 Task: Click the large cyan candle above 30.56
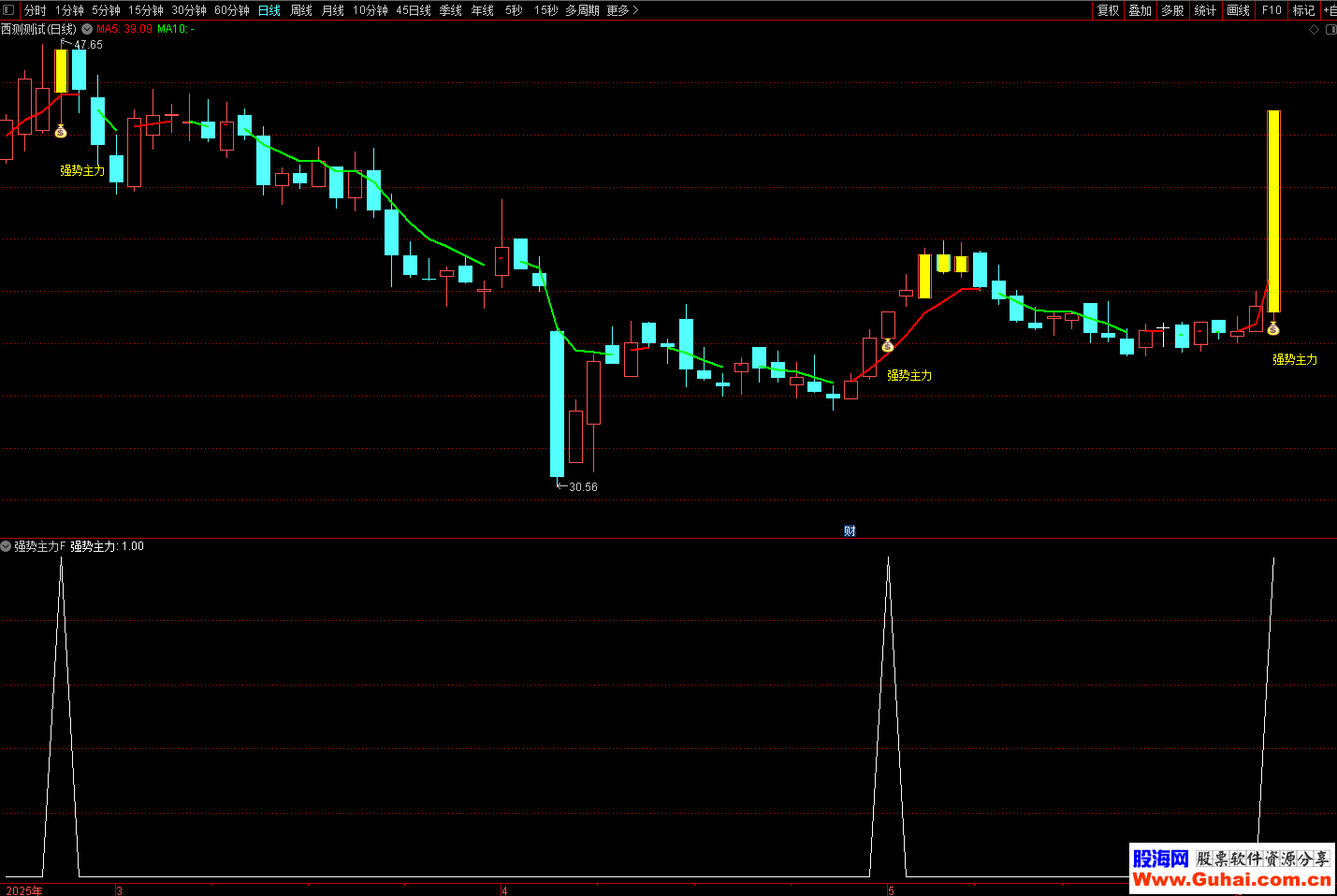(558, 404)
